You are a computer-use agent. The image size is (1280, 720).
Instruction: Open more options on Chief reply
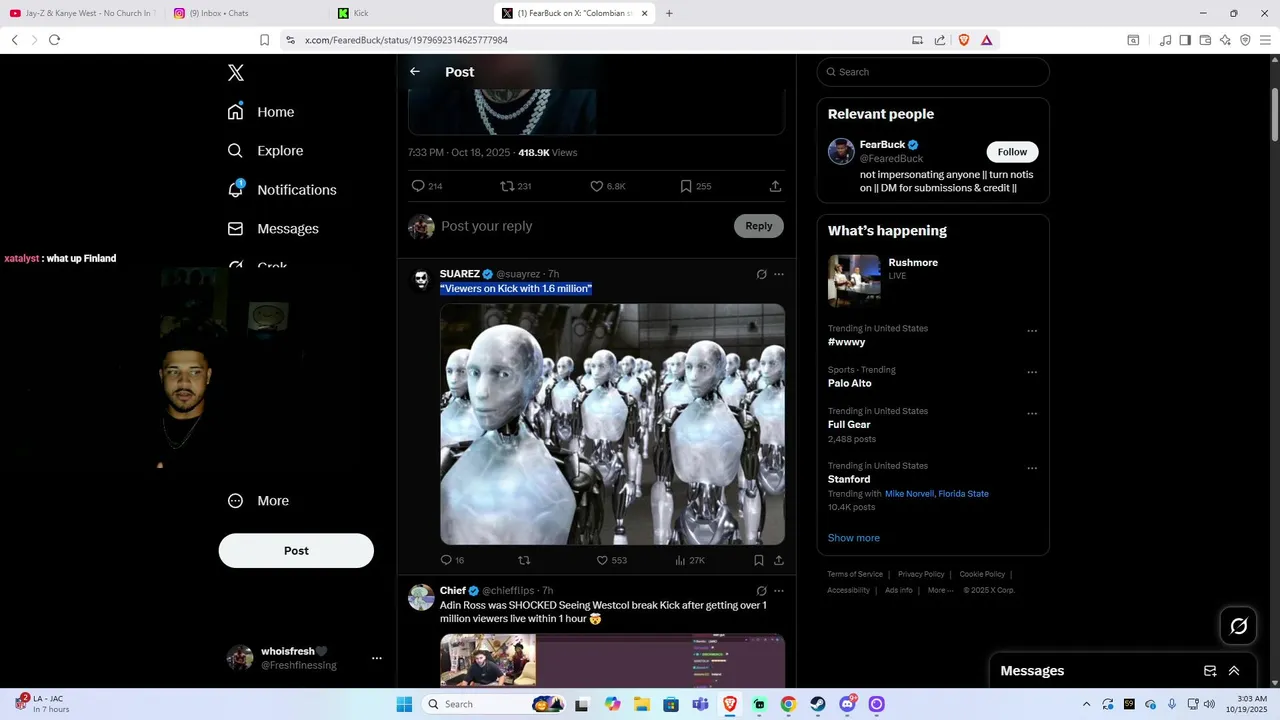[779, 591]
